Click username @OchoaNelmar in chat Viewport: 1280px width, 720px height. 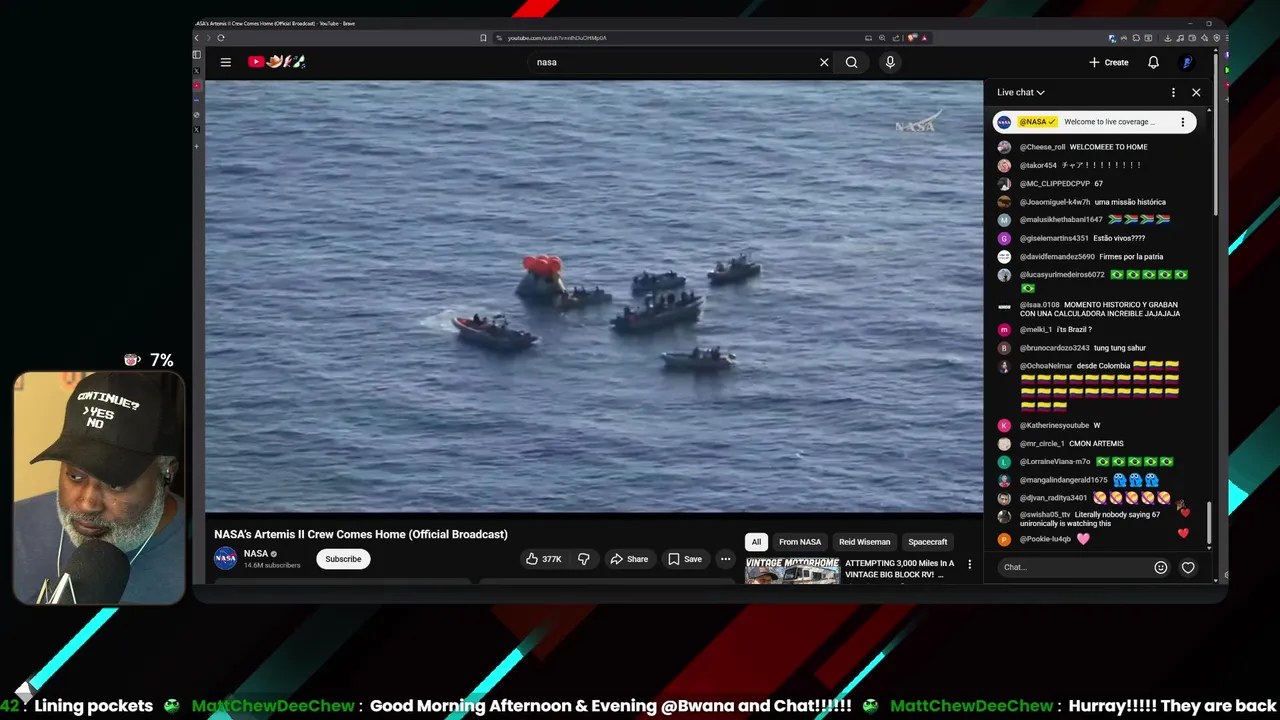[1046, 366]
